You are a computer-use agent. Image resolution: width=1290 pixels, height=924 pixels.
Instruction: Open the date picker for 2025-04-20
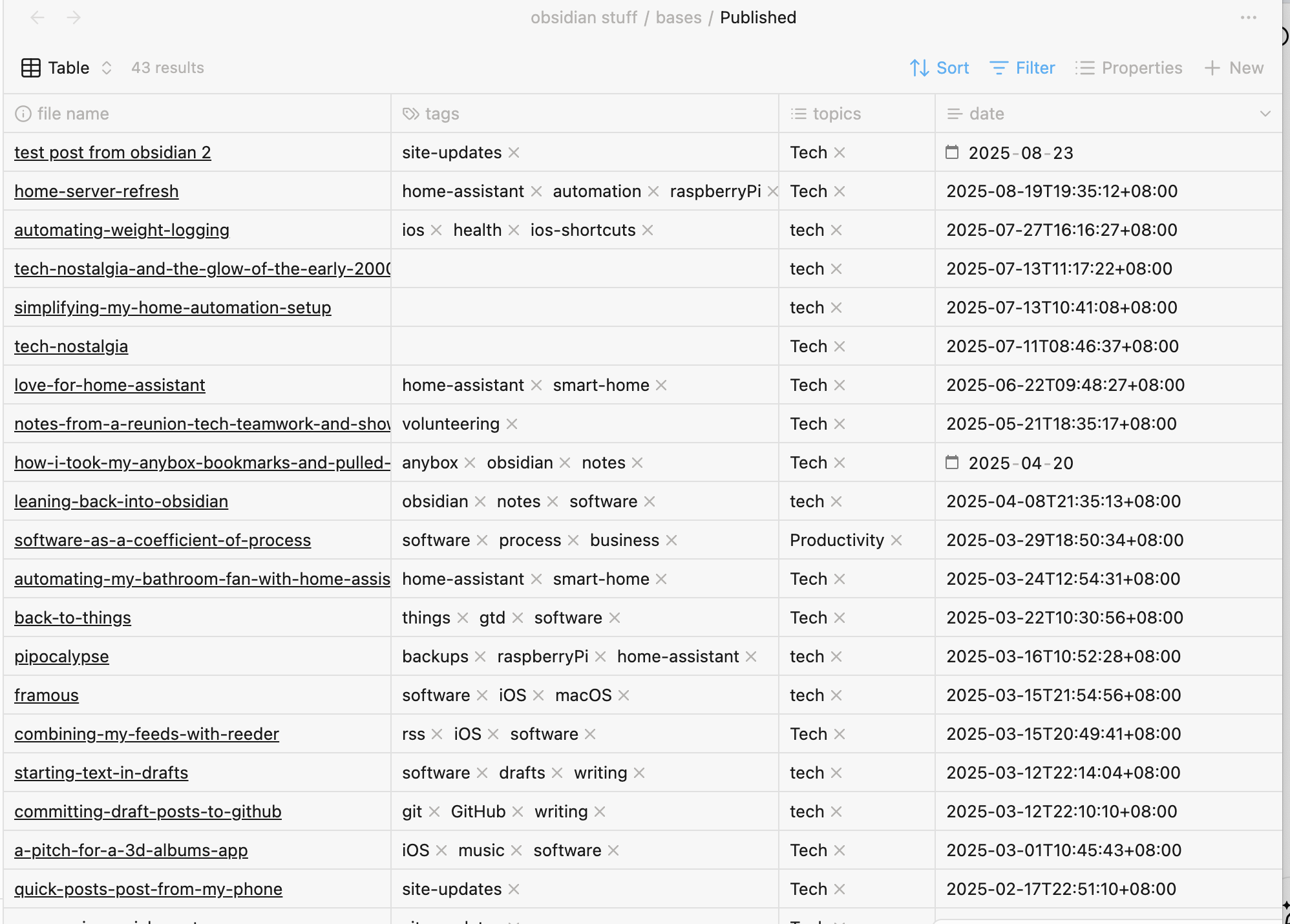coord(952,462)
